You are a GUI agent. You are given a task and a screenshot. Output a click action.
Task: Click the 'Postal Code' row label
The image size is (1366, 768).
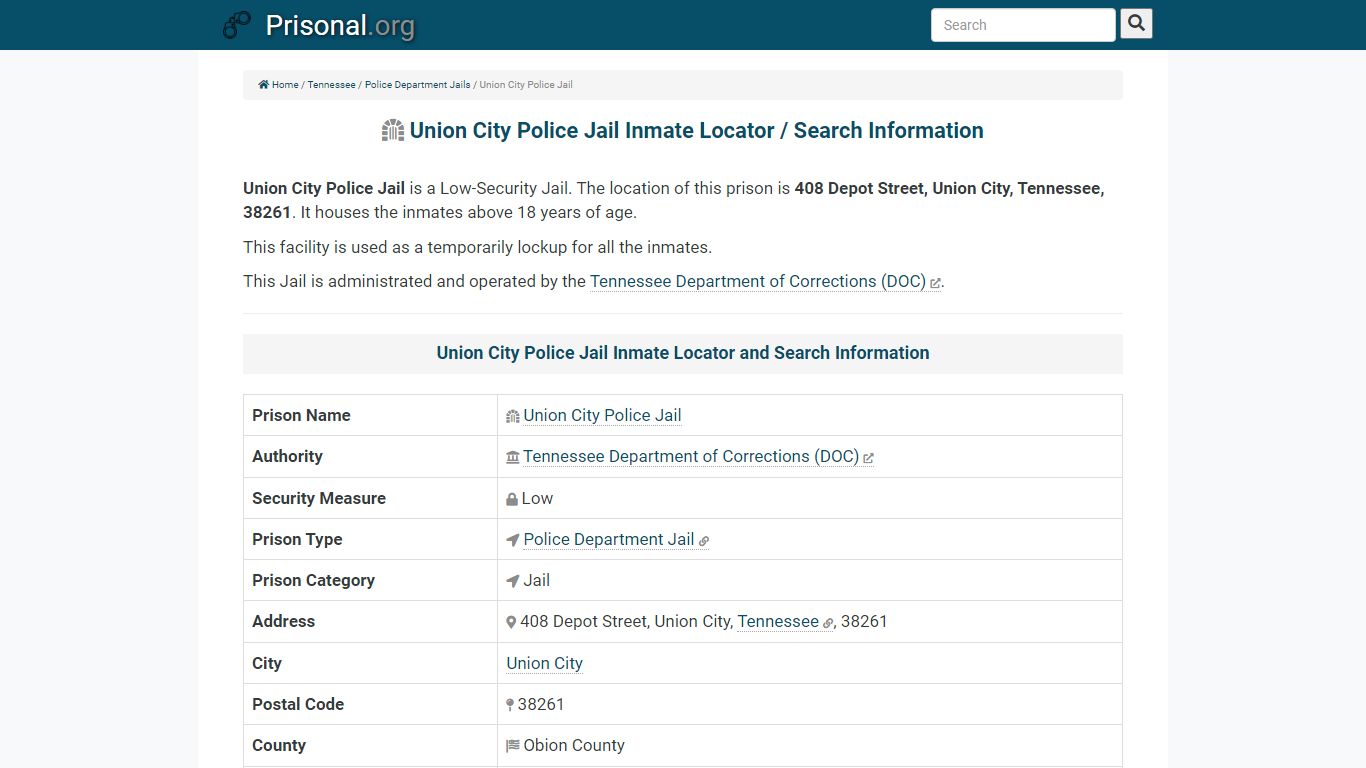tap(298, 704)
